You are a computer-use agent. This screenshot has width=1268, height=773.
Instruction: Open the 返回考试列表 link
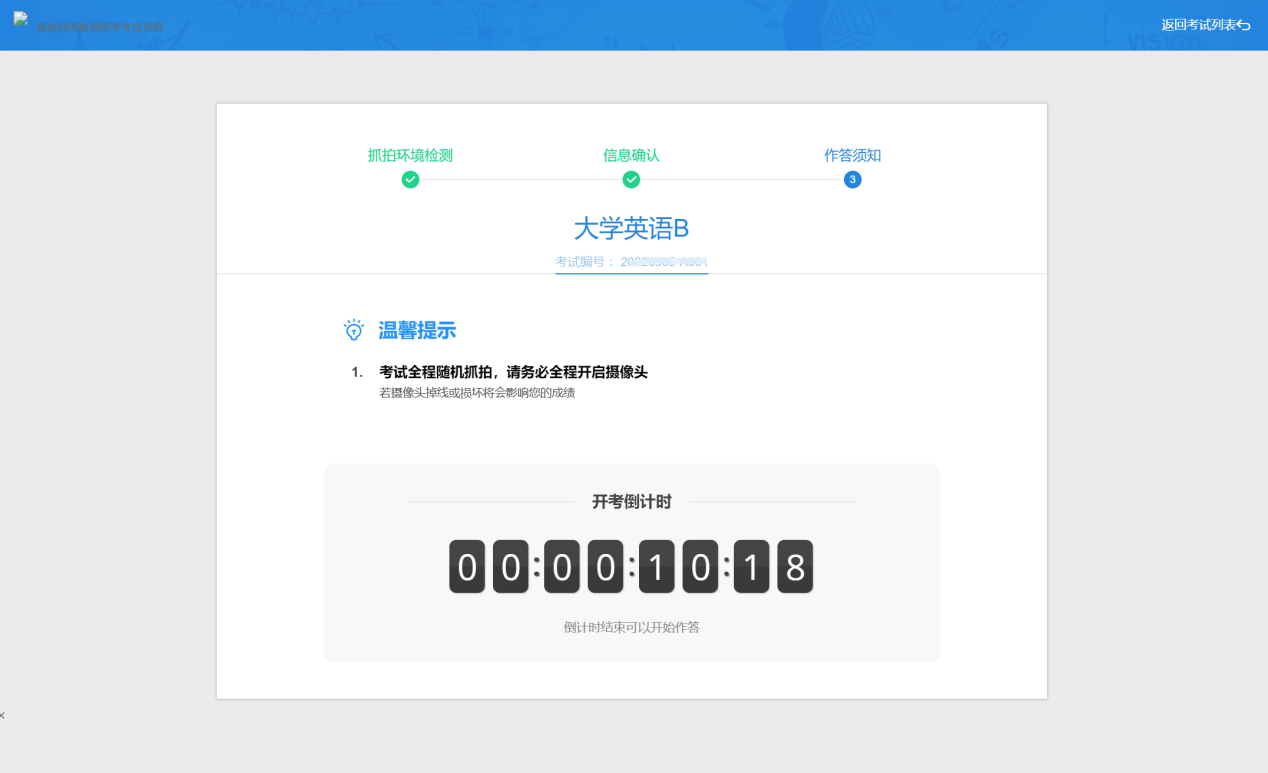(1198, 25)
